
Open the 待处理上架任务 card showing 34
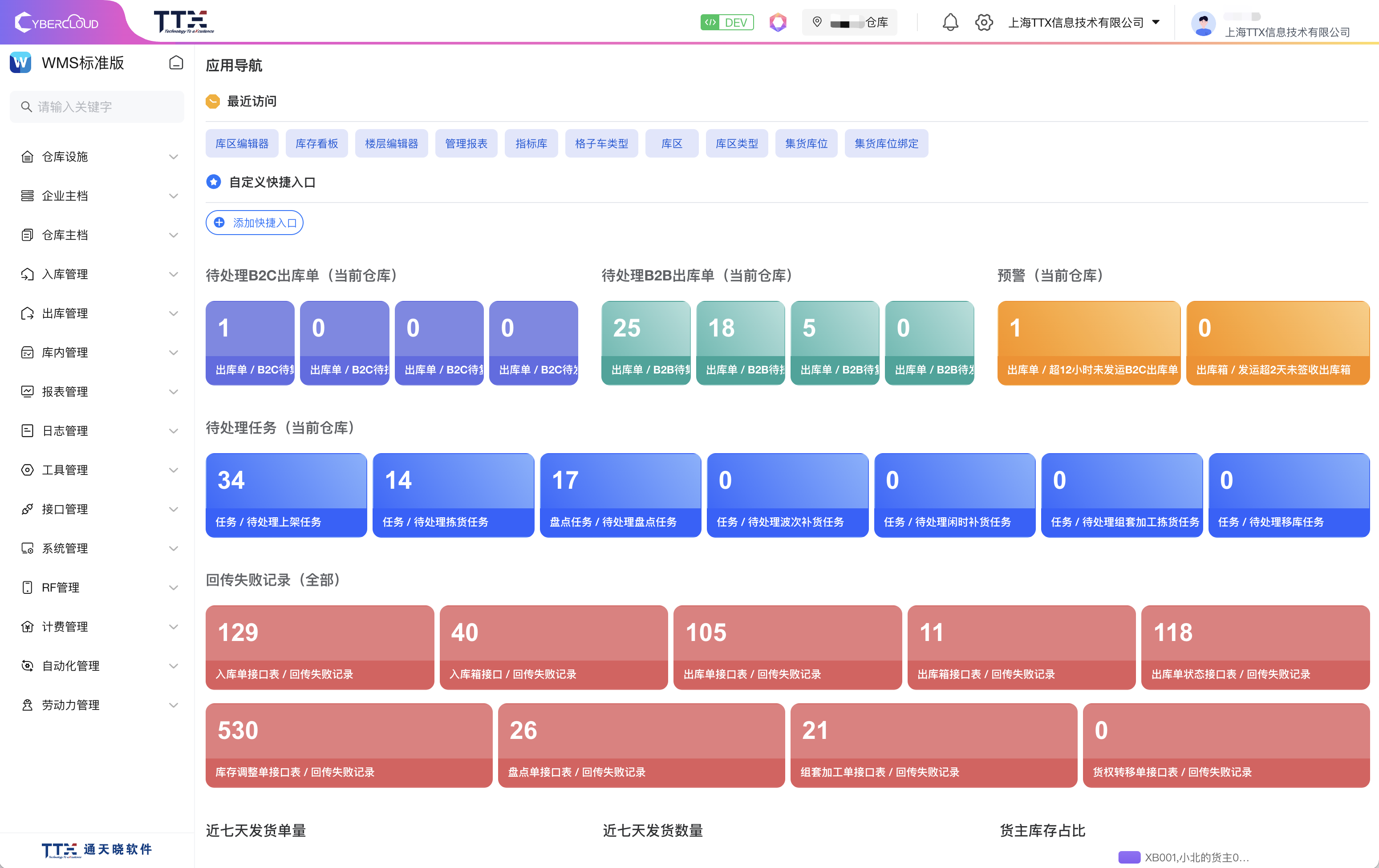[286, 495]
